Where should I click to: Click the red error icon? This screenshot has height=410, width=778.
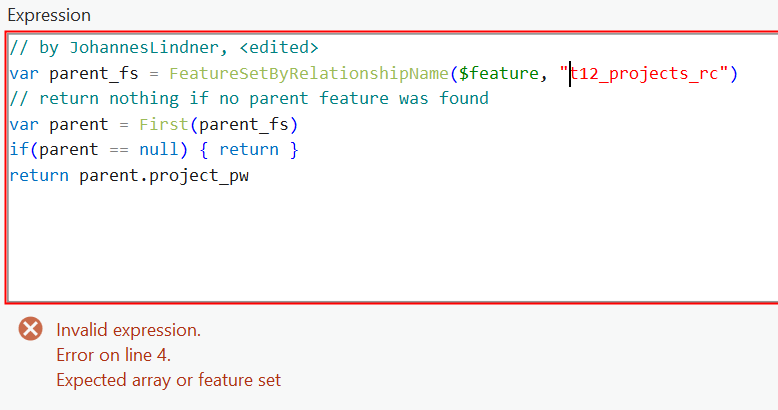click(31, 329)
